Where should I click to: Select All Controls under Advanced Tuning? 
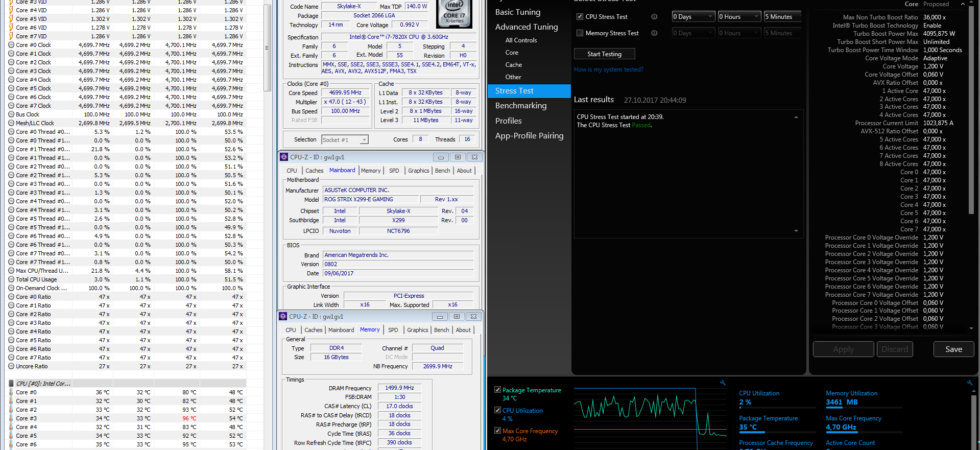[x=521, y=40]
